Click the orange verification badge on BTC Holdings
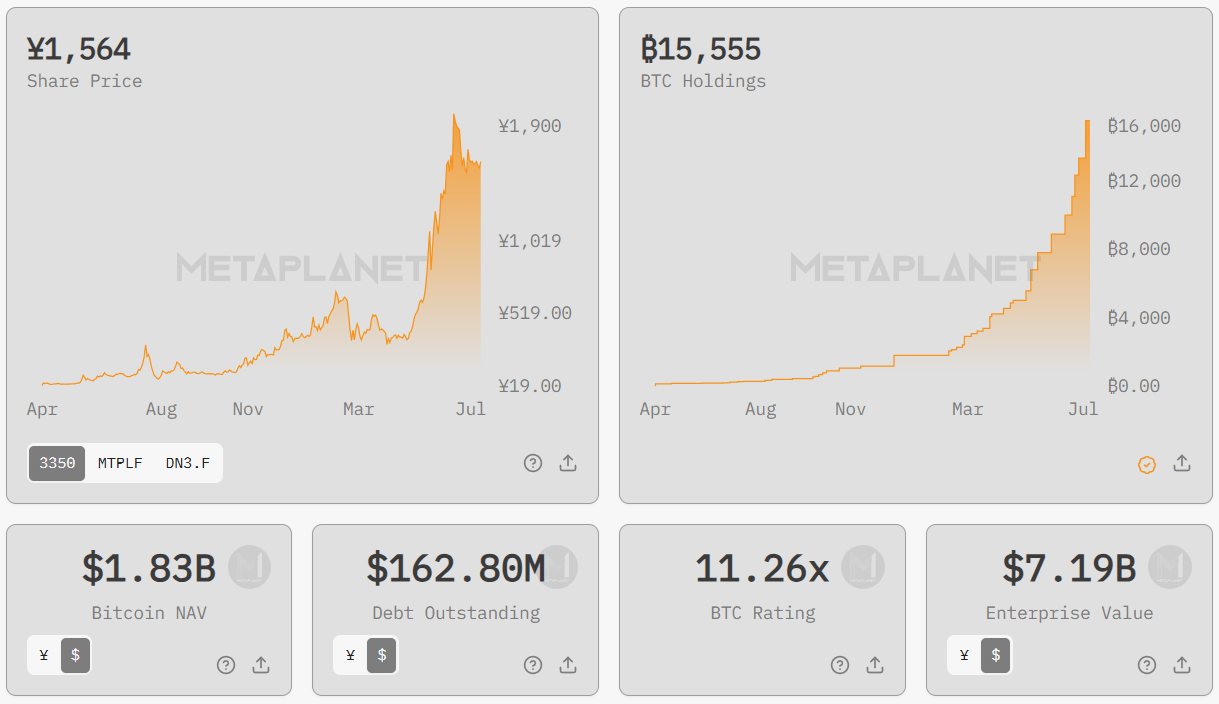The image size is (1219, 704). coord(1147,464)
